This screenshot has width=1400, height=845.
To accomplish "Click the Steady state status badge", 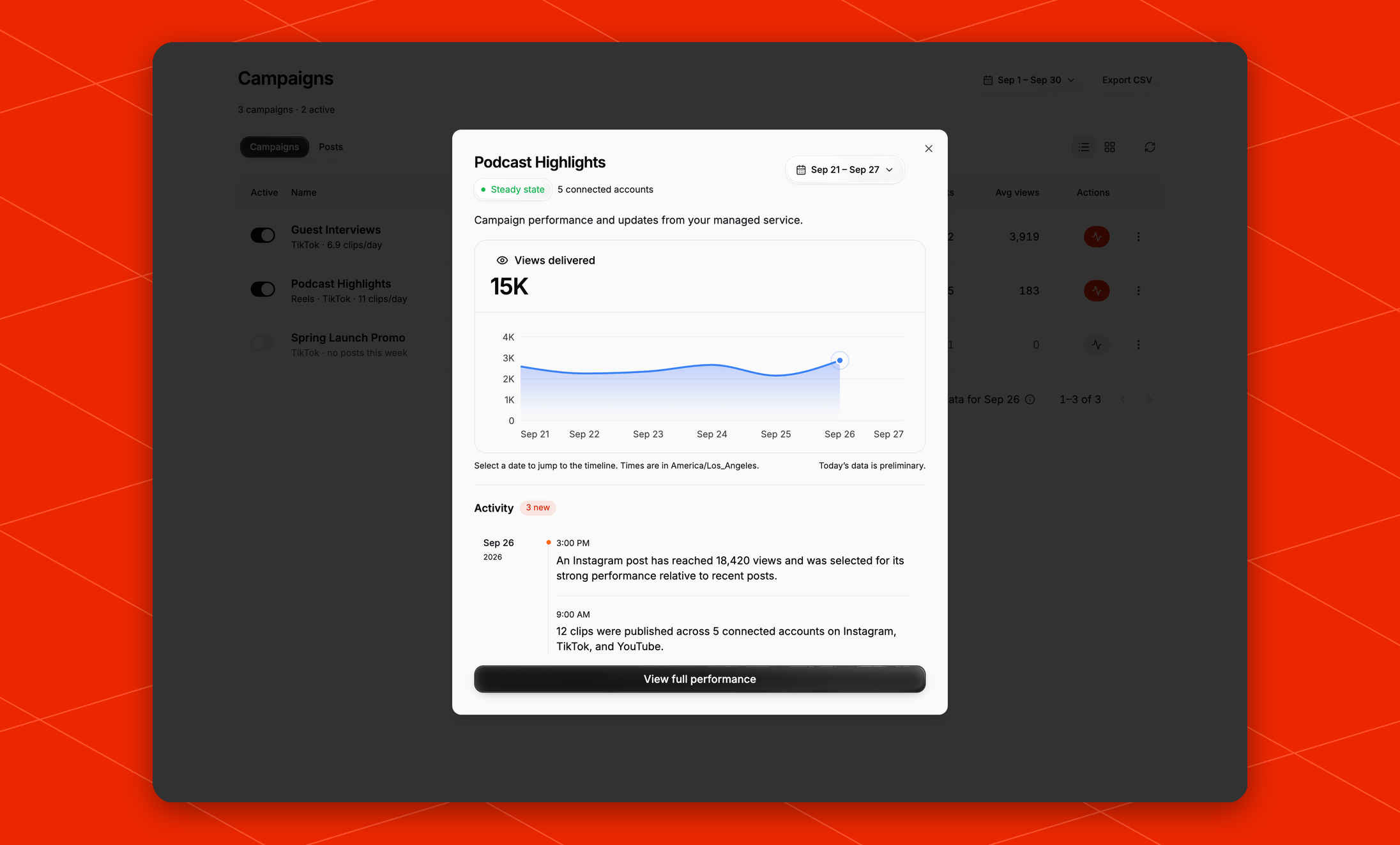I will [x=512, y=190].
